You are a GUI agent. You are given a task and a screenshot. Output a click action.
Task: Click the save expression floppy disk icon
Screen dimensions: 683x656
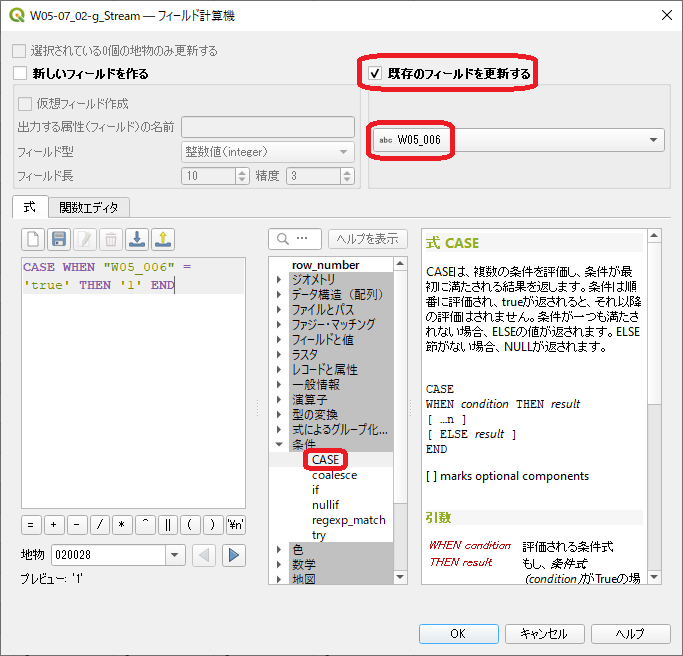59,239
